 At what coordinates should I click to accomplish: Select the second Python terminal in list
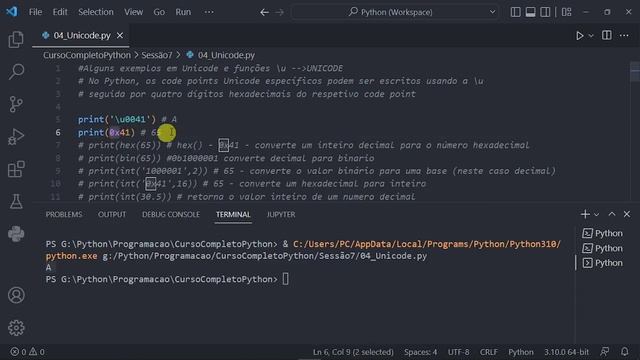[x=602, y=248]
